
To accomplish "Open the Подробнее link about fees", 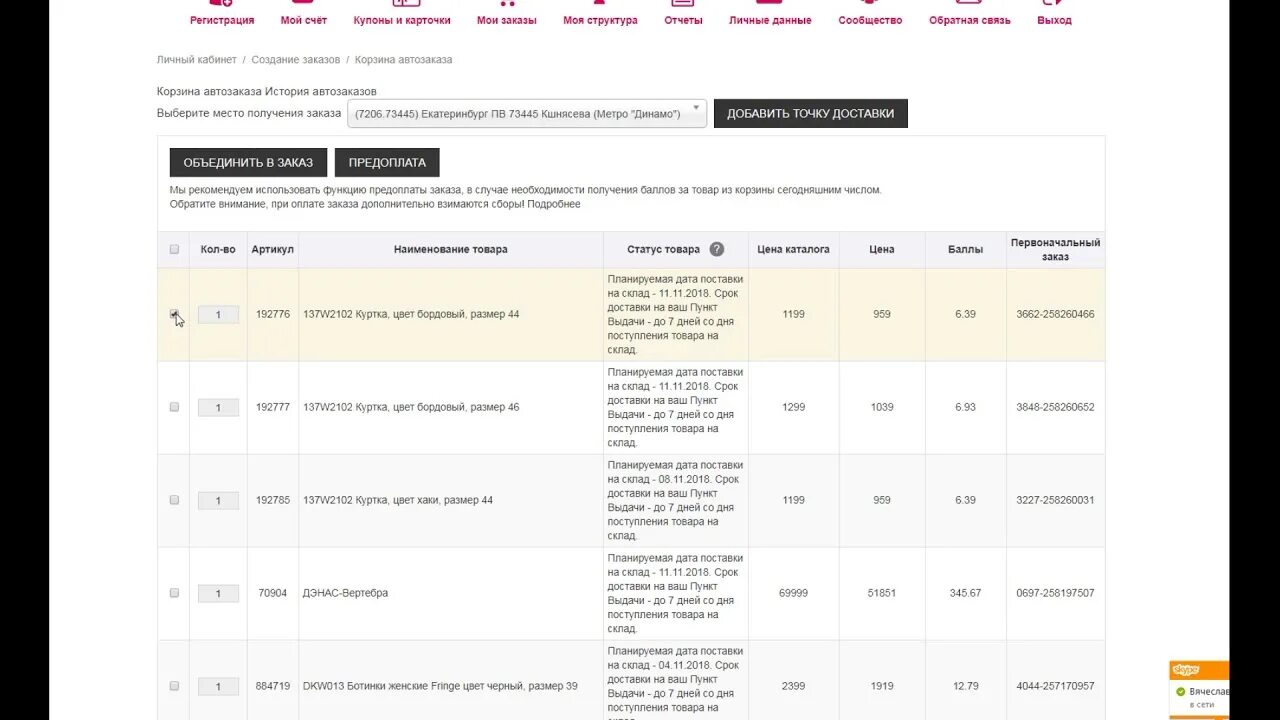I will point(554,204).
